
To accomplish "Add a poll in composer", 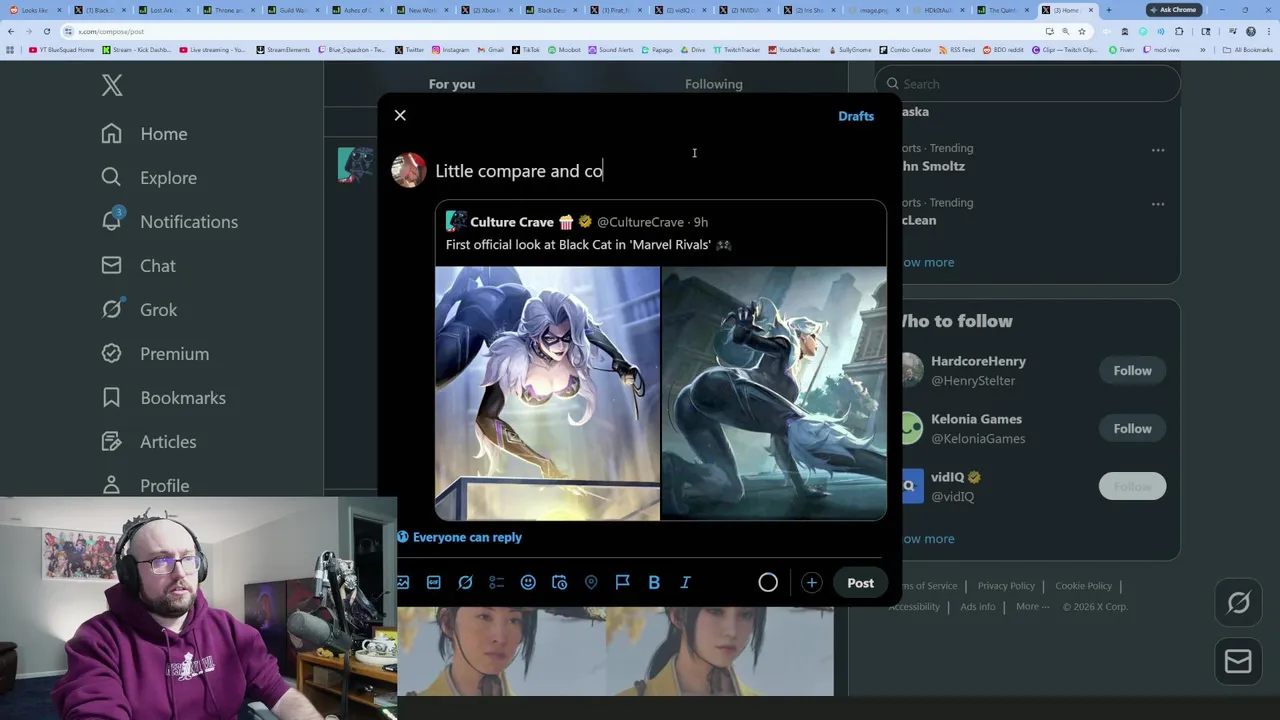I will (497, 583).
